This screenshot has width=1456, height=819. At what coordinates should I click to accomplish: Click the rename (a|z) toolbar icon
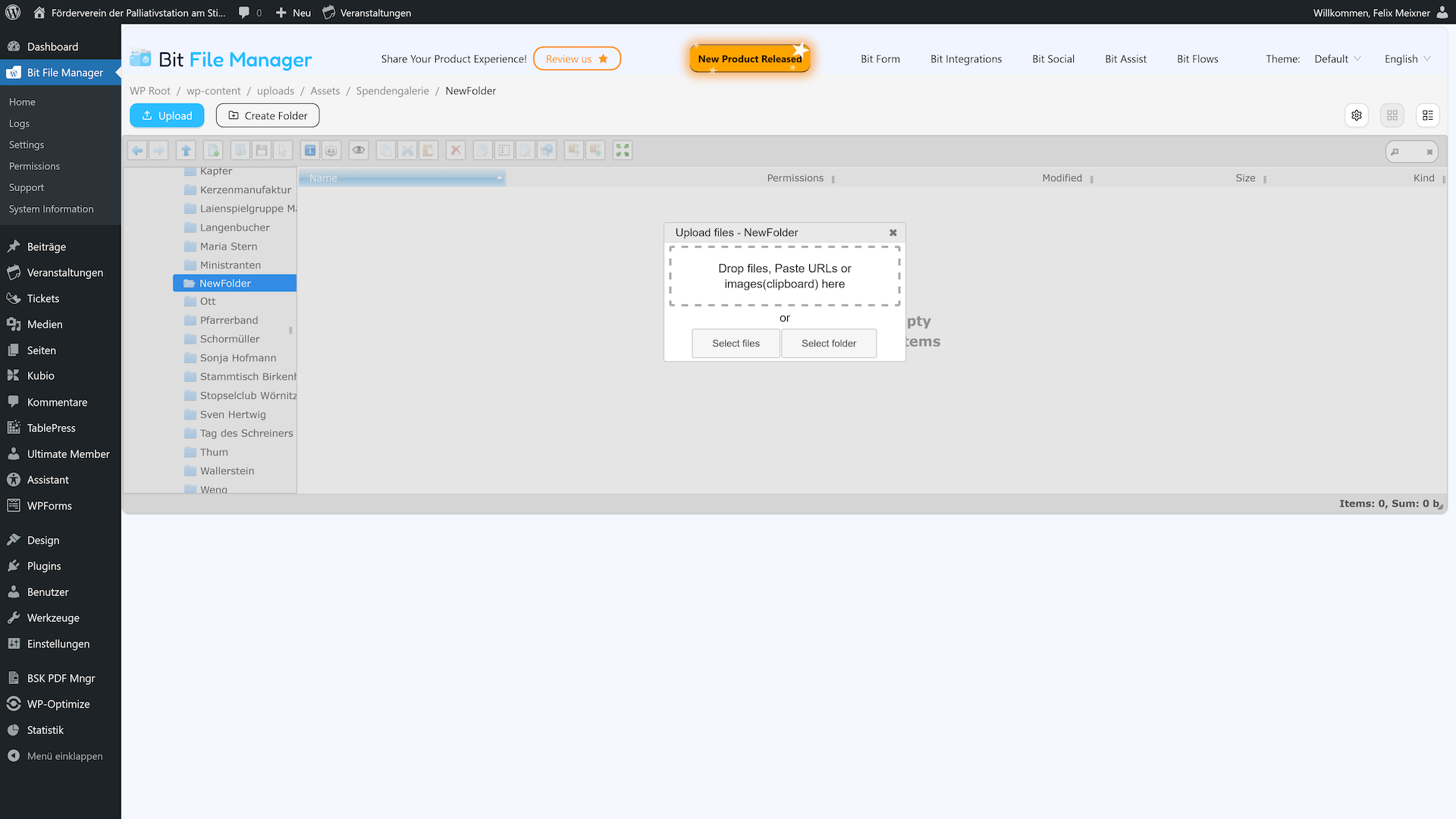pos(331,150)
